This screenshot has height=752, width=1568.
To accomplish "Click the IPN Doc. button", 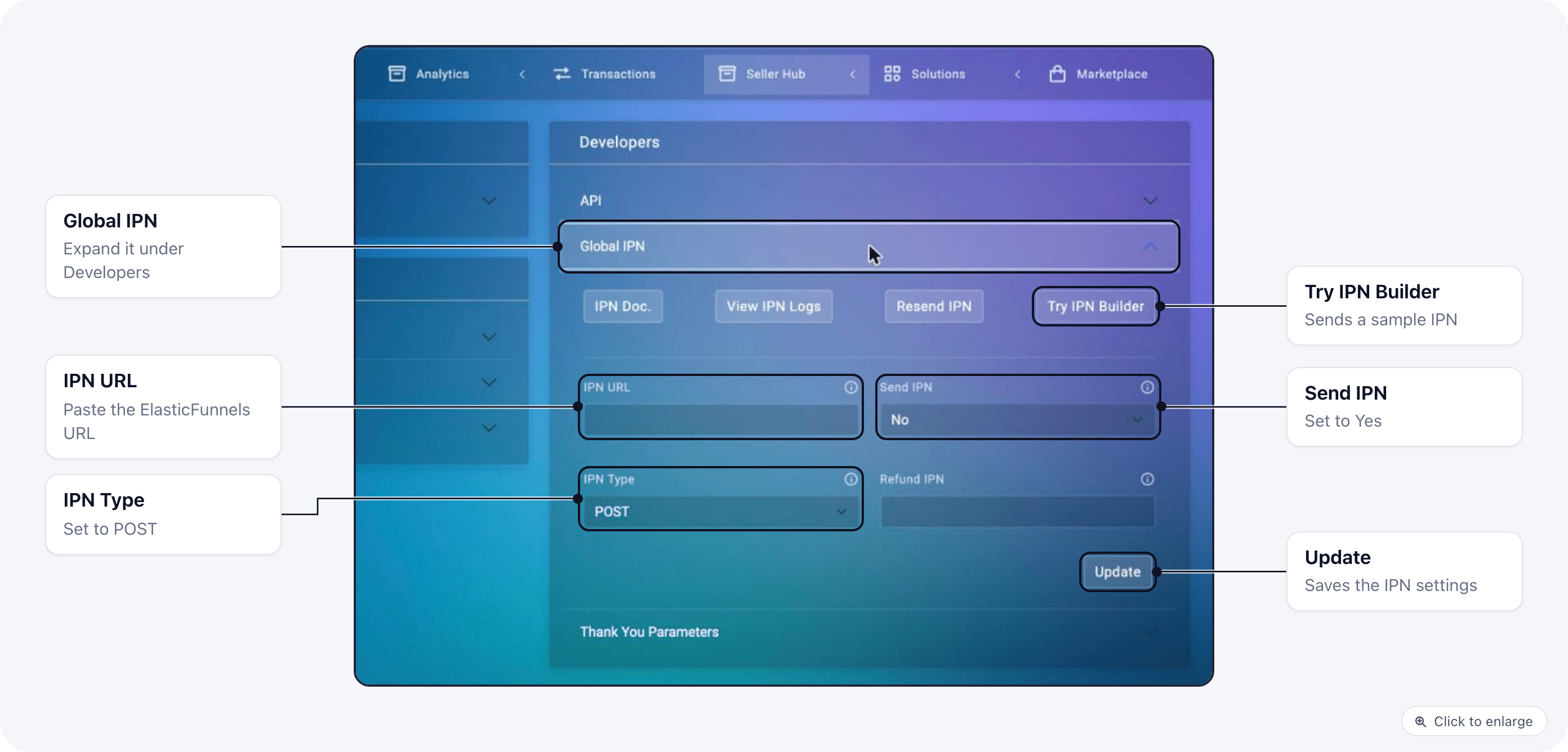I will pos(622,306).
